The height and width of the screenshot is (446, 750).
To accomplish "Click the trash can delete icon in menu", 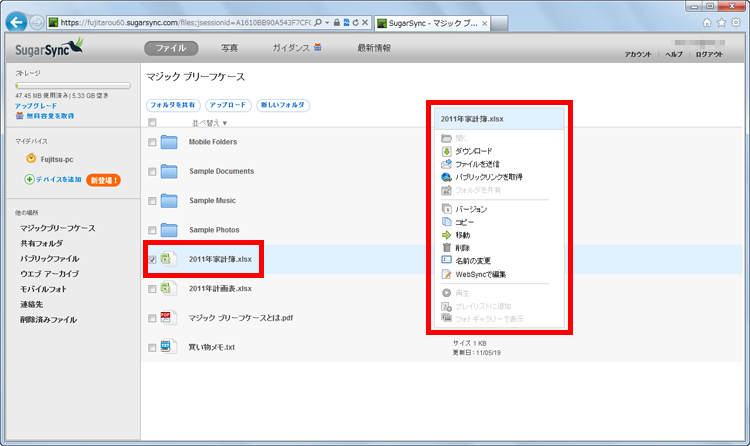I will 446,248.
